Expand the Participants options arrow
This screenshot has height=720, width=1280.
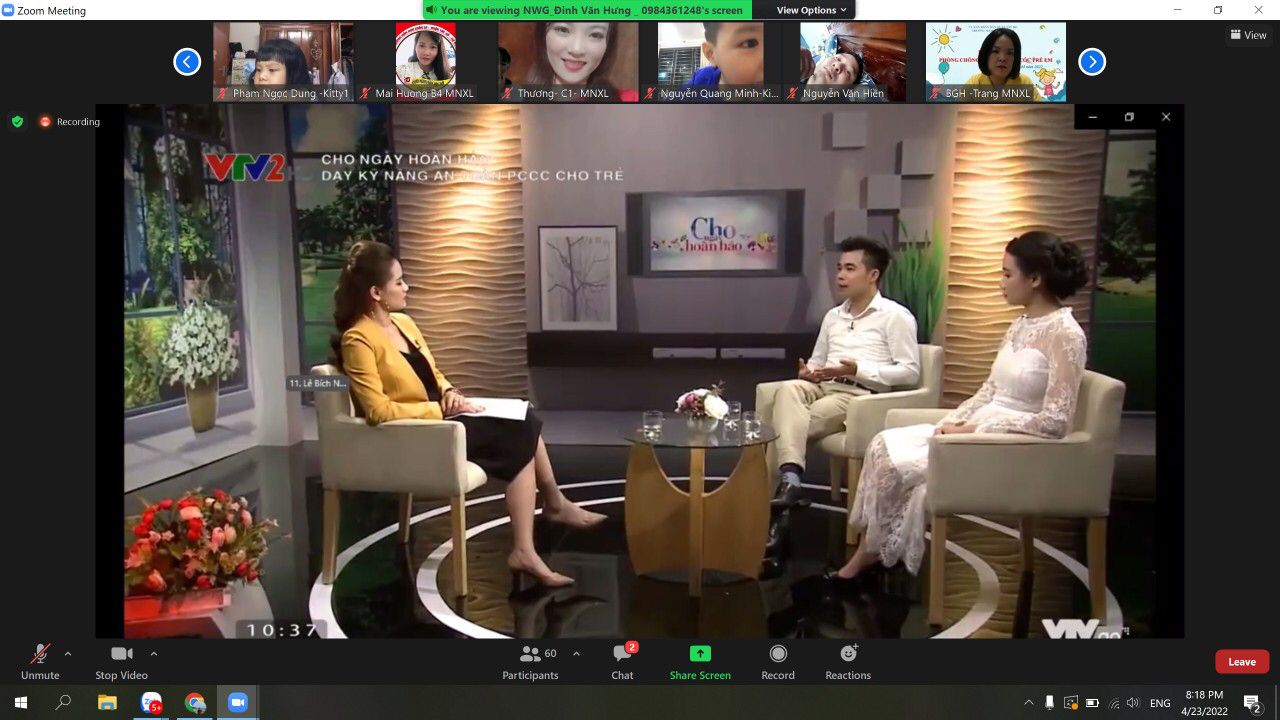point(576,654)
